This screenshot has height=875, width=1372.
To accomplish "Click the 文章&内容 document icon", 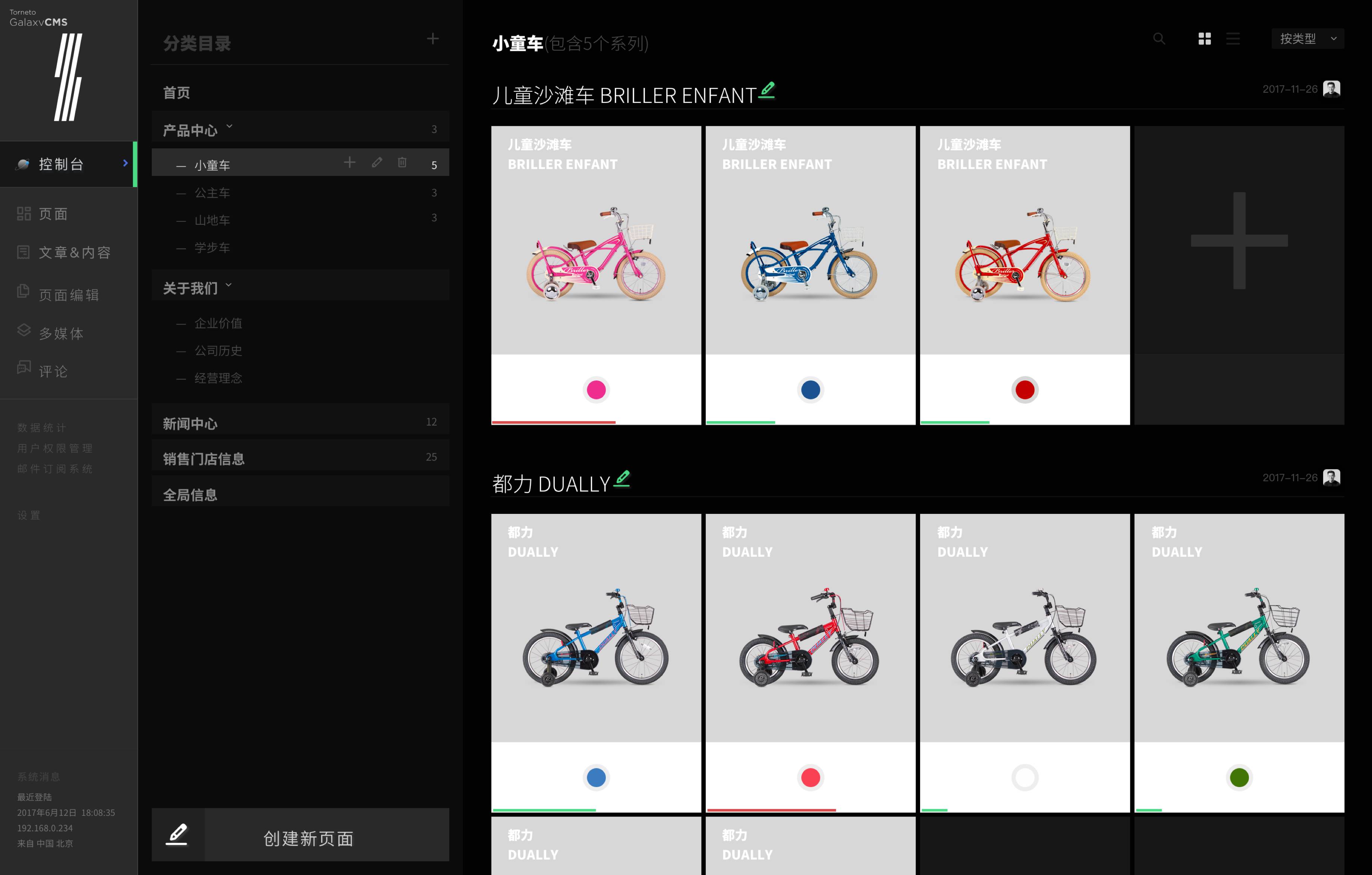I will tap(23, 252).
